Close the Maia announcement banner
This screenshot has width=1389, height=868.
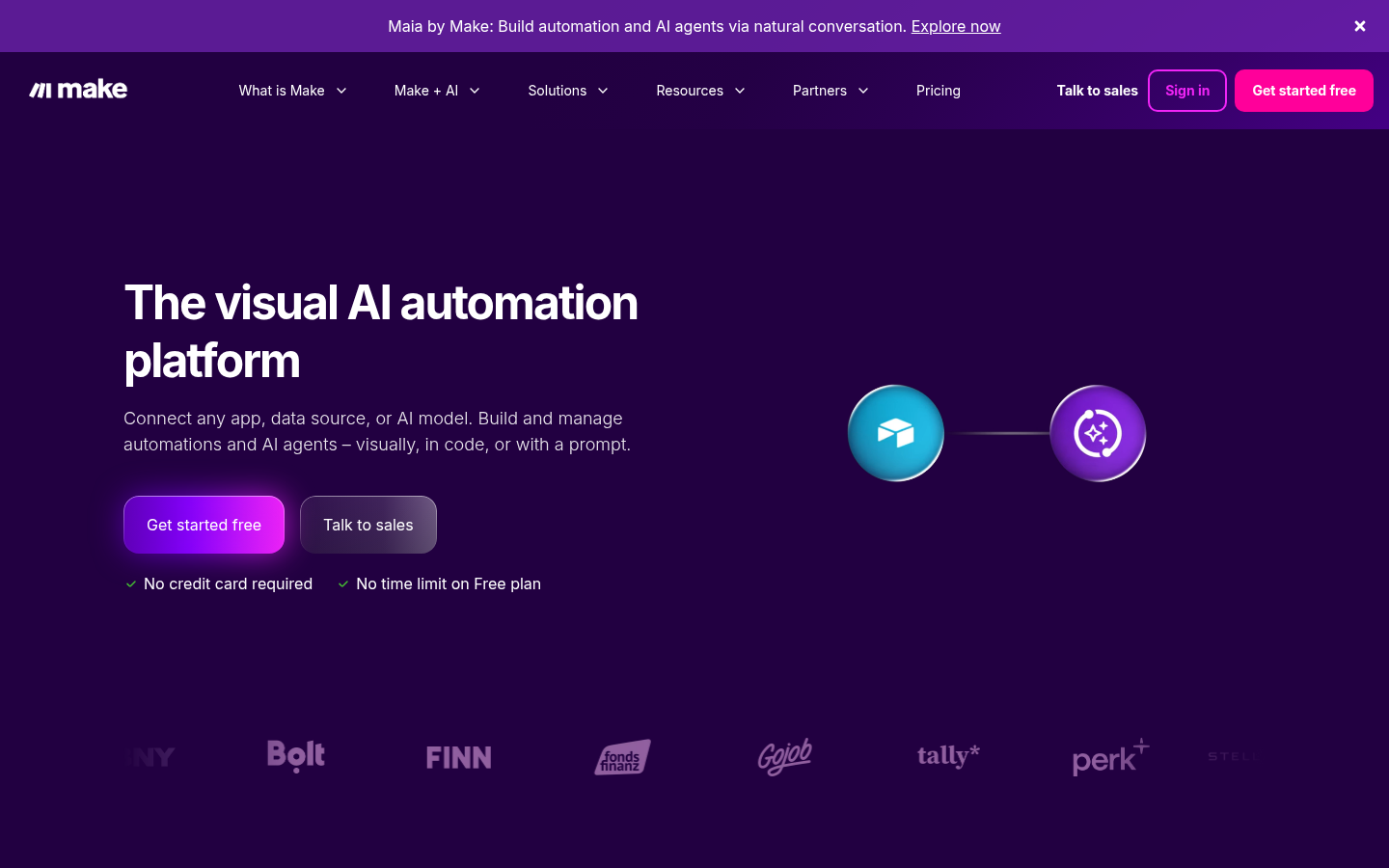(x=1360, y=26)
